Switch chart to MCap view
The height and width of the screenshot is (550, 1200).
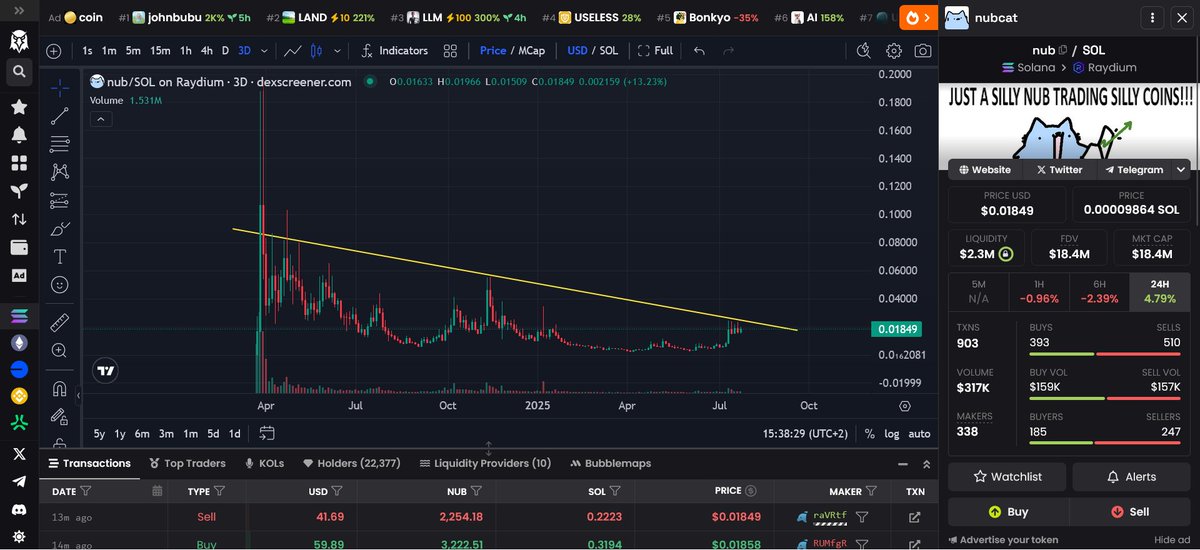(x=530, y=51)
